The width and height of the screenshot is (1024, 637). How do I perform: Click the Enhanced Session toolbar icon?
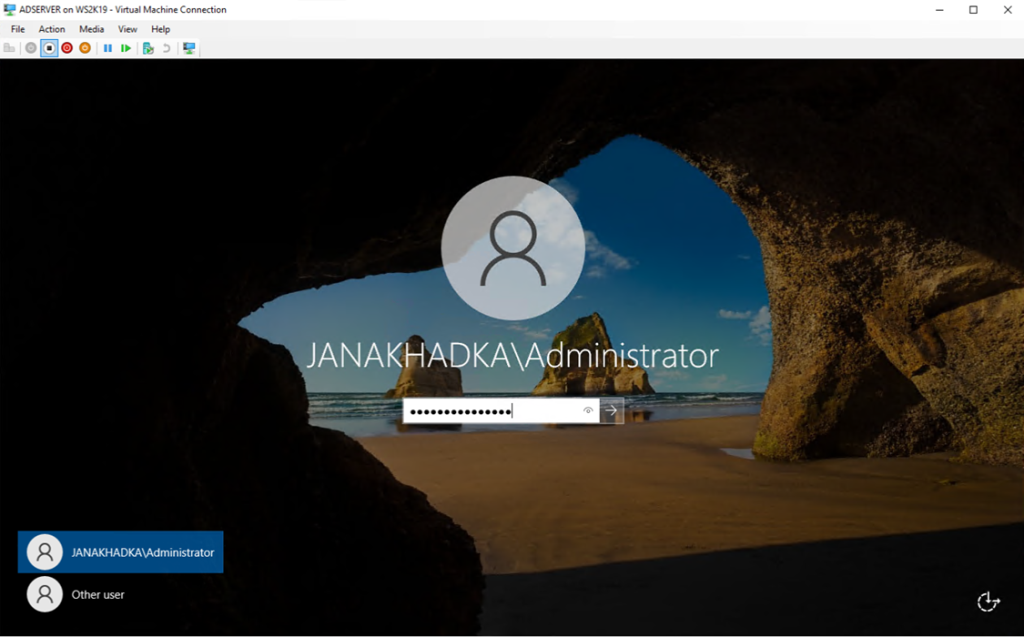tap(189, 48)
